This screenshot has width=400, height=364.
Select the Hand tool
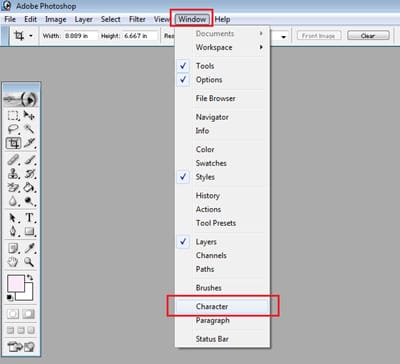coord(13,262)
